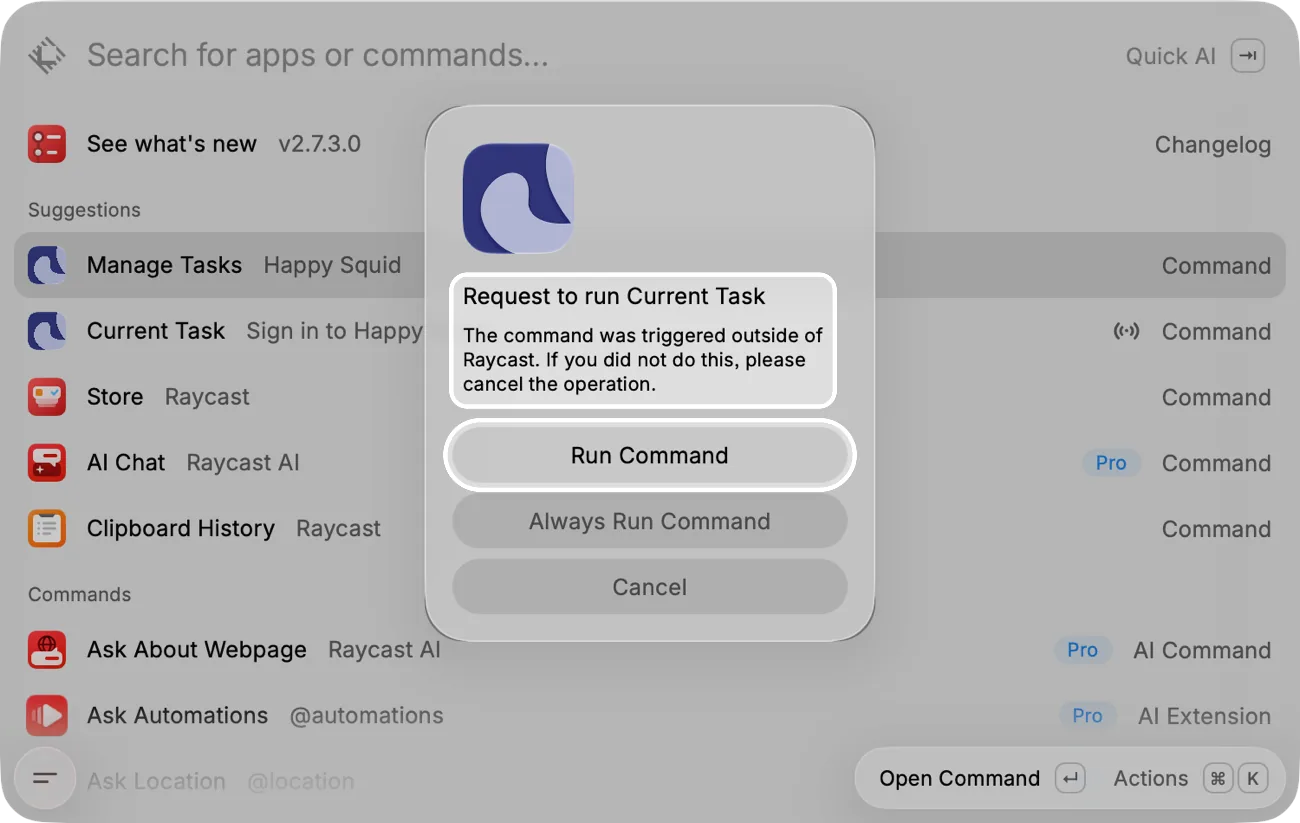Viewport: 1300px width, 823px height.
Task: Open the Actions panel
Action: (x=1151, y=779)
